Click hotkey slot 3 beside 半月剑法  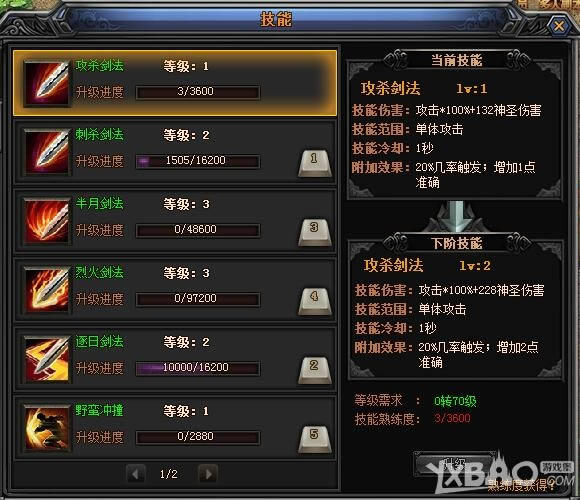coord(315,232)
